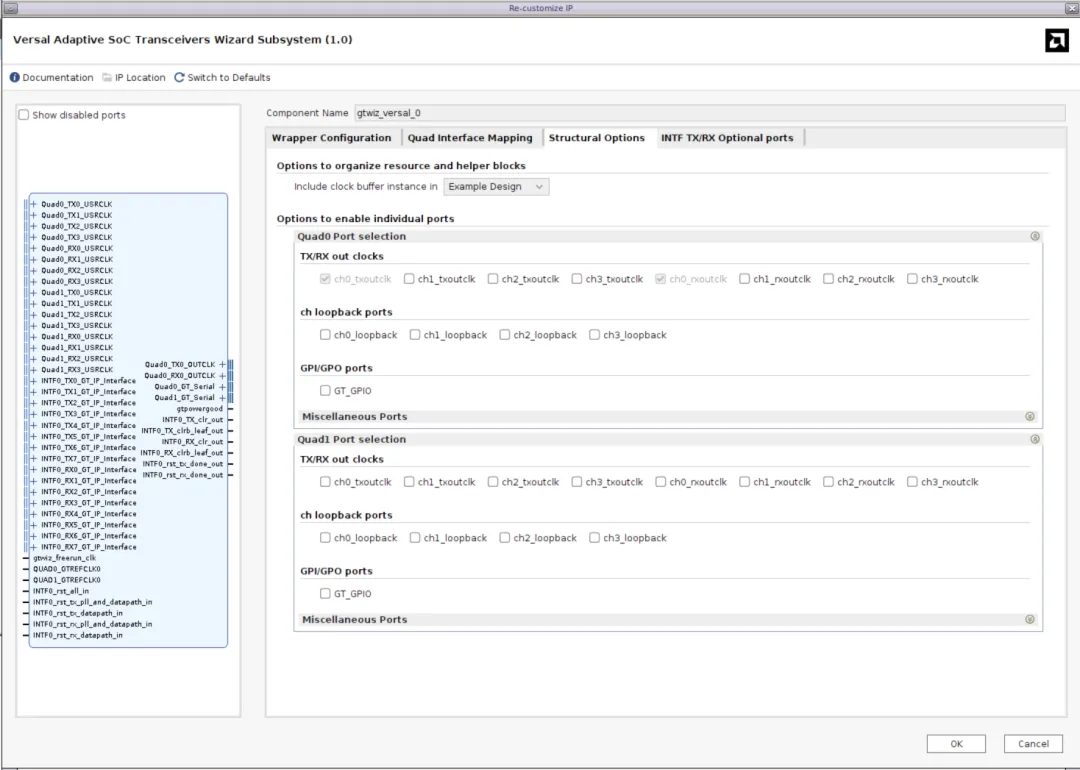Screen dimensions: 1080x770
Task: Click QUAD0_GTREFCLK0 port label
Action: [67, 569]
